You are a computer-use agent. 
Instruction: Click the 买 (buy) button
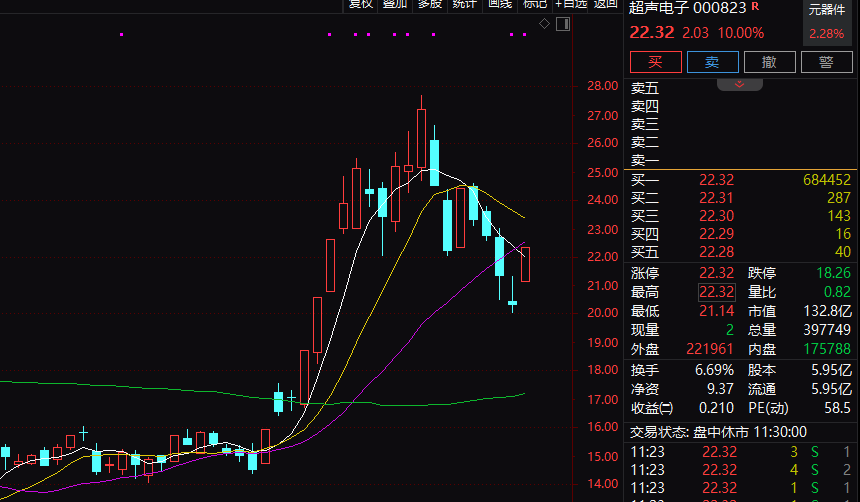[x=655, y=62]
